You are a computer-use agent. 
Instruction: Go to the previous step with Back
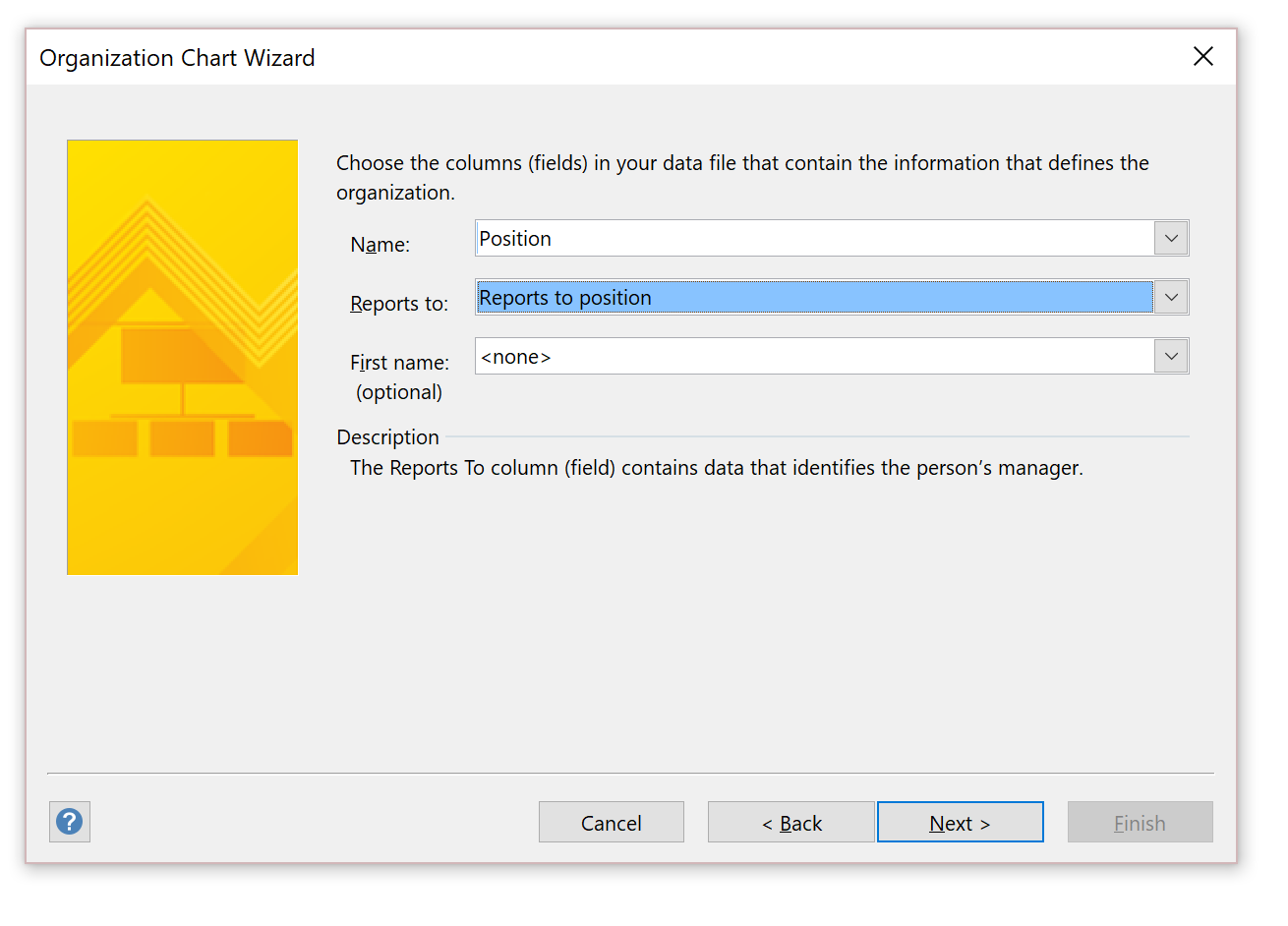pyautogui.click(x=791, y=822)
